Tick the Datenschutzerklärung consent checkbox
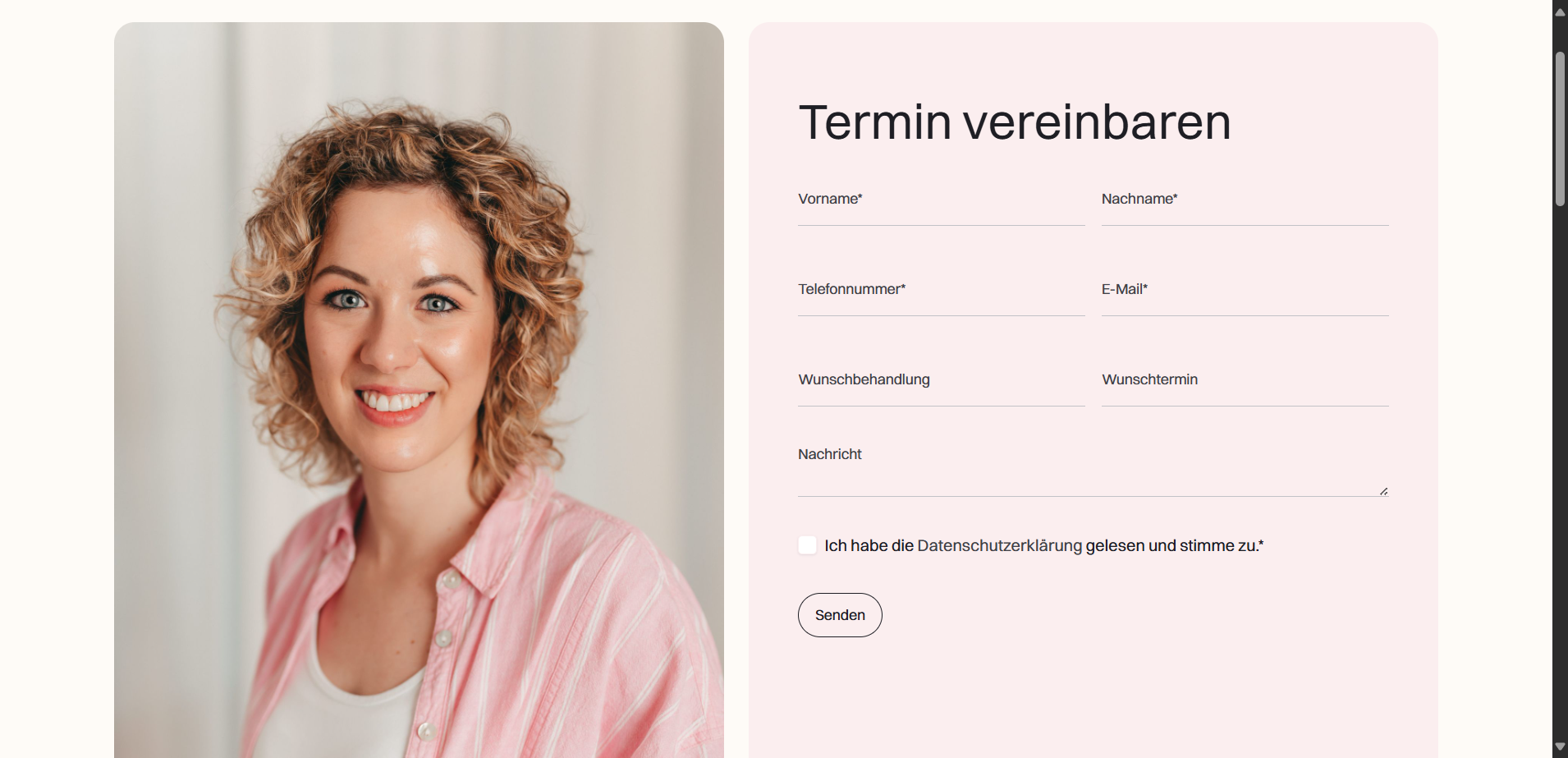Viewport: 1568px width, 758px height. [808, 545]
